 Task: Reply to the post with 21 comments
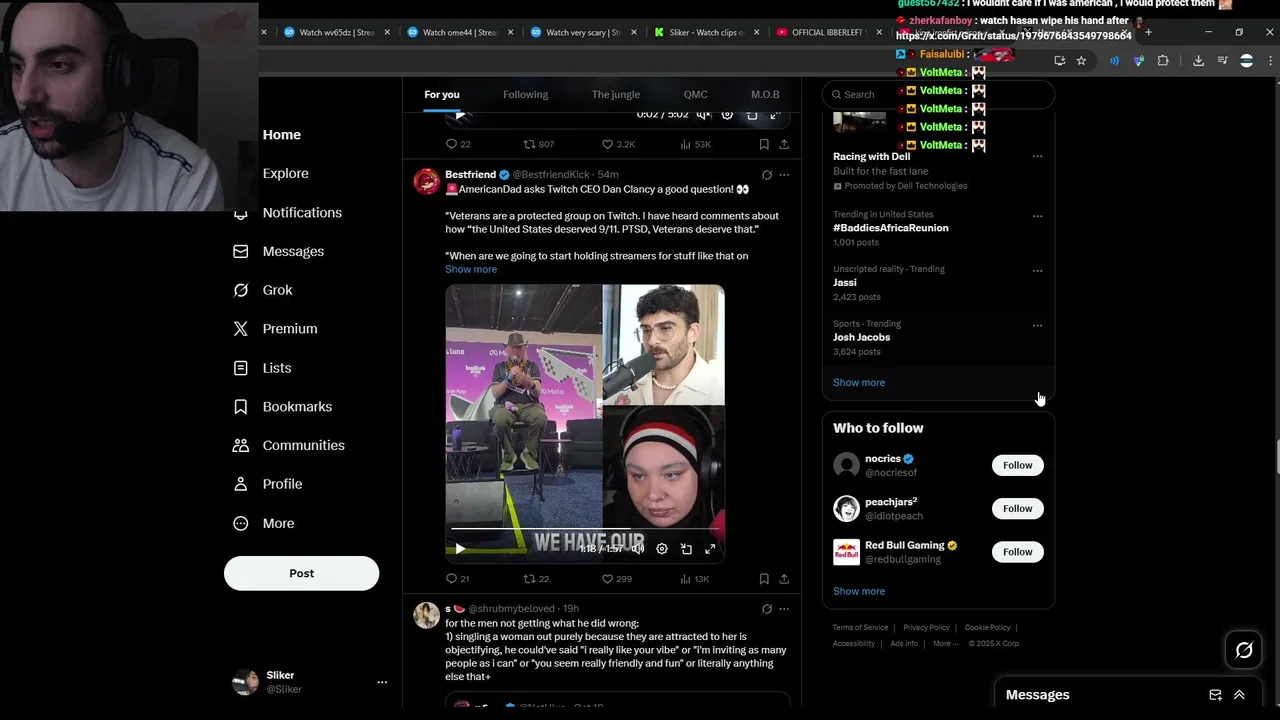457,579
